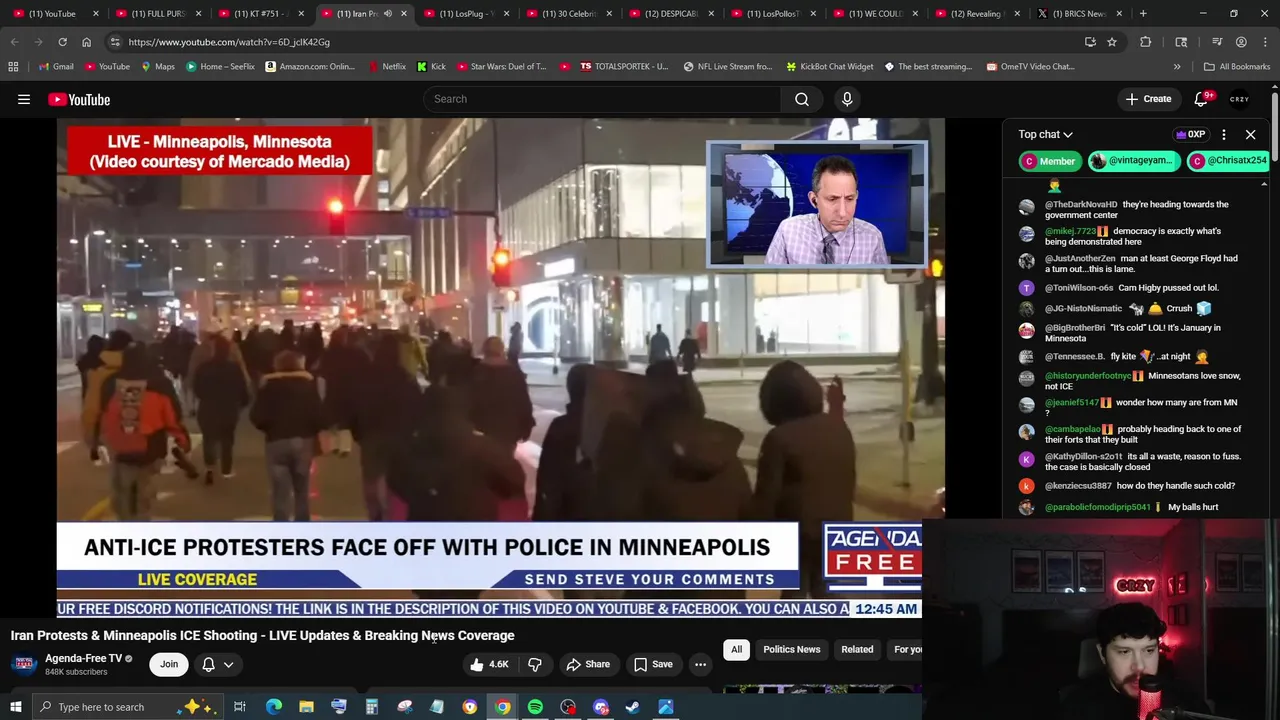Screen dimensions: 1280x720
Task: Click the Agenda-Free TV channel avatar
Action: [24, 664]
